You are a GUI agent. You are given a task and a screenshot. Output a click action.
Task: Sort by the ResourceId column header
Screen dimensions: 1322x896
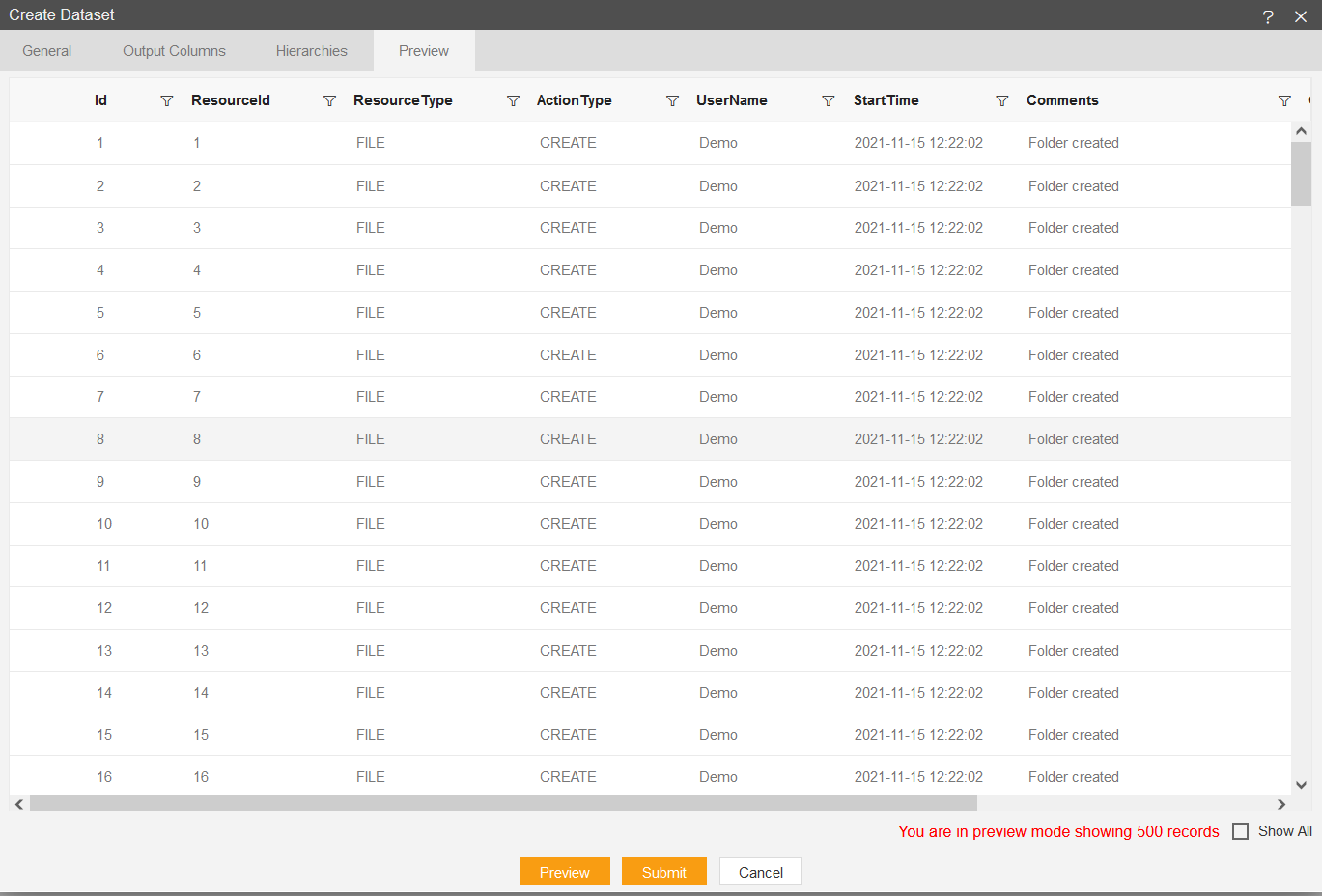click(x=231, y=100)
